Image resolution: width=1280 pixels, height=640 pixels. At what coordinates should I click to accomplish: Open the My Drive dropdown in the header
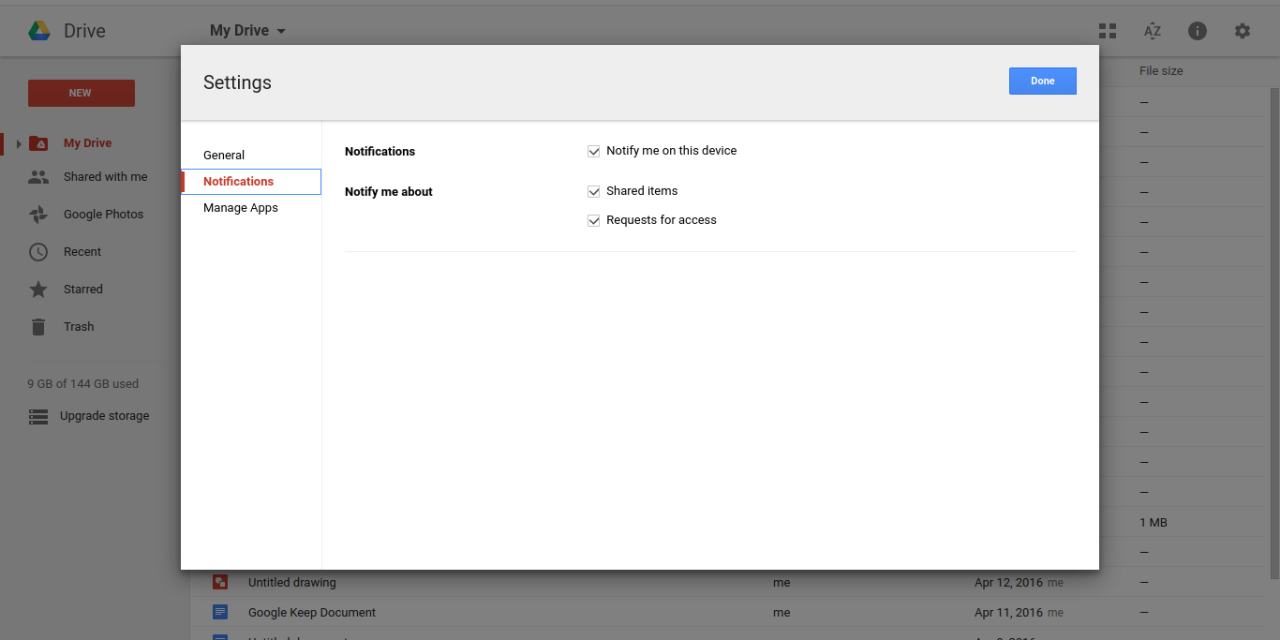[247, 30]
